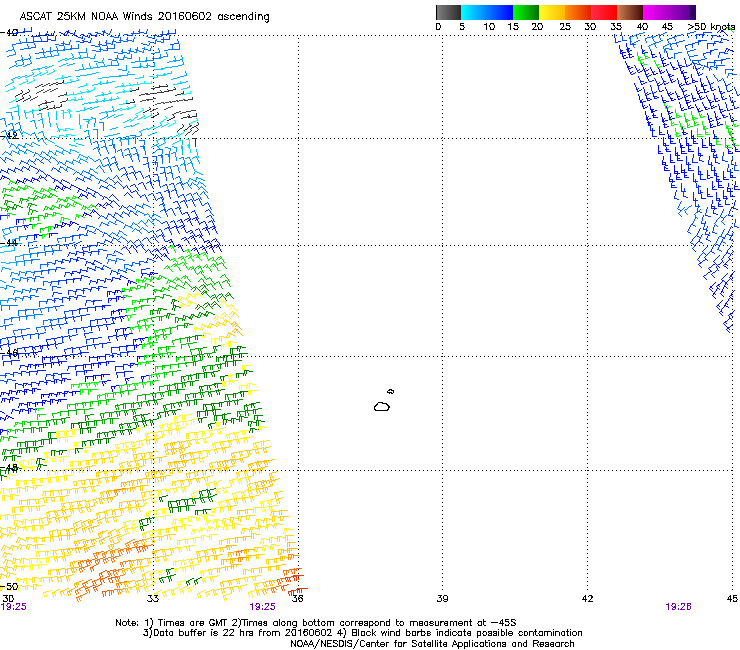Click the yellow 20-25 knots legend swatch

552,12
